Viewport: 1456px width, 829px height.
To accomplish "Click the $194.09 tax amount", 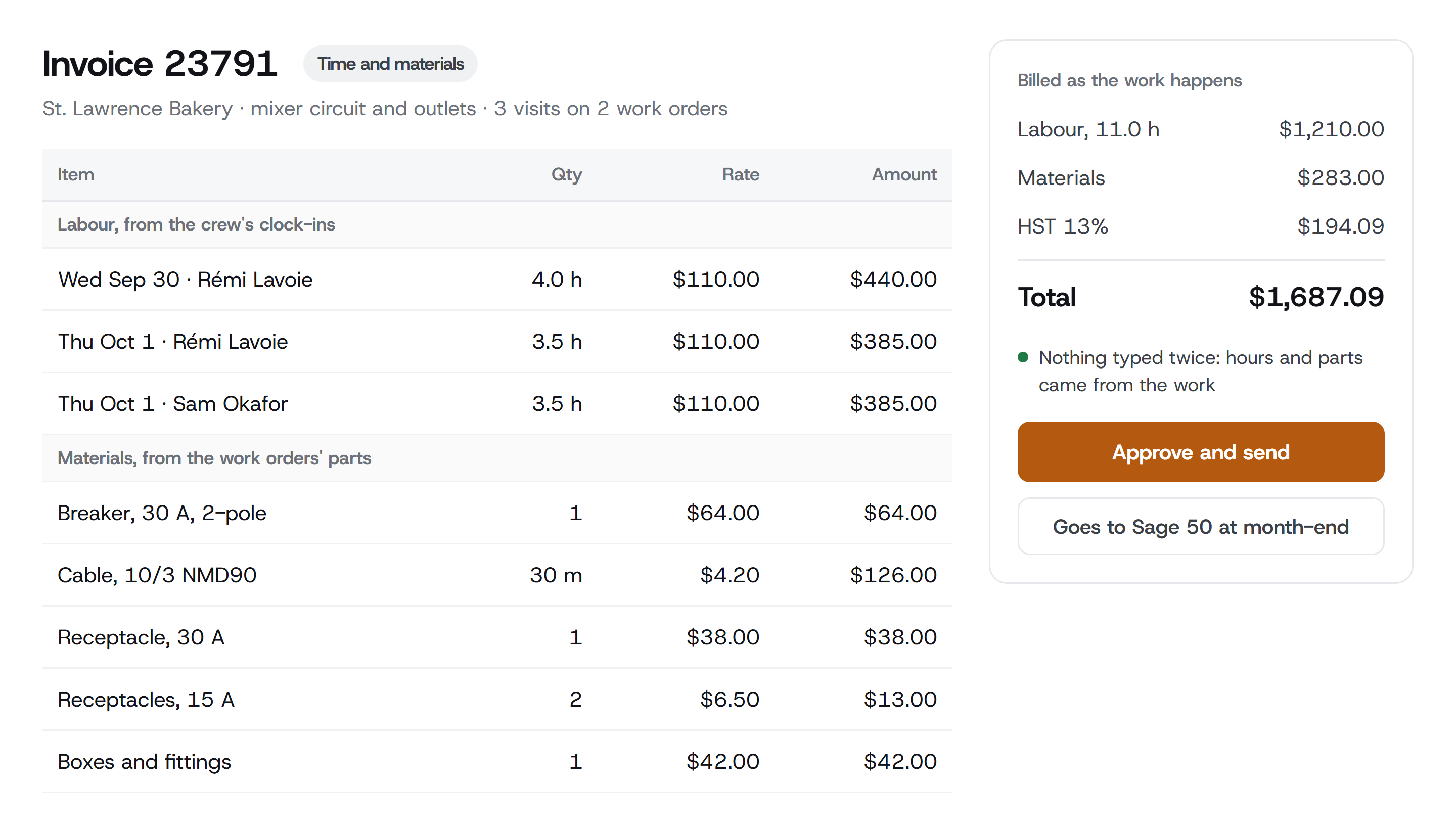I will coord(1340,226).
